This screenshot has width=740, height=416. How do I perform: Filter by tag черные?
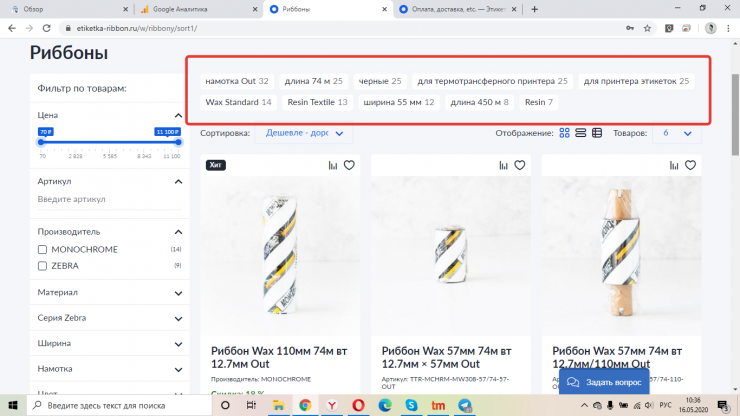380,81
